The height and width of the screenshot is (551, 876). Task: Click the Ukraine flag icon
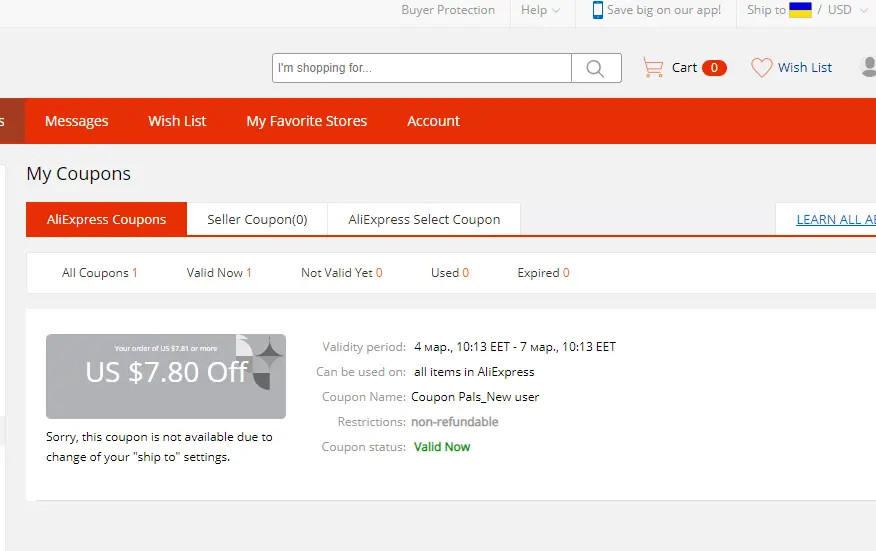tap(800, 10)
